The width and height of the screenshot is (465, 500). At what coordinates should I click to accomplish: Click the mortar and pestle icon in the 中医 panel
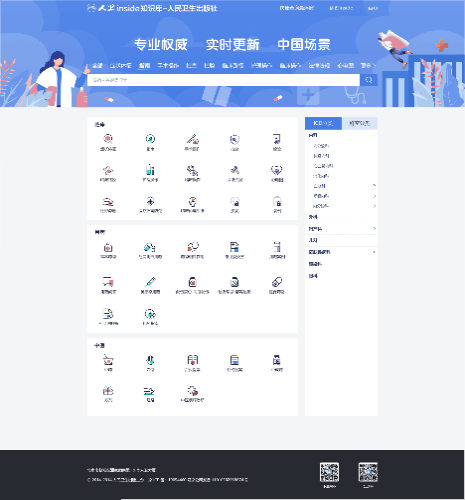click(x=108, y=360)
